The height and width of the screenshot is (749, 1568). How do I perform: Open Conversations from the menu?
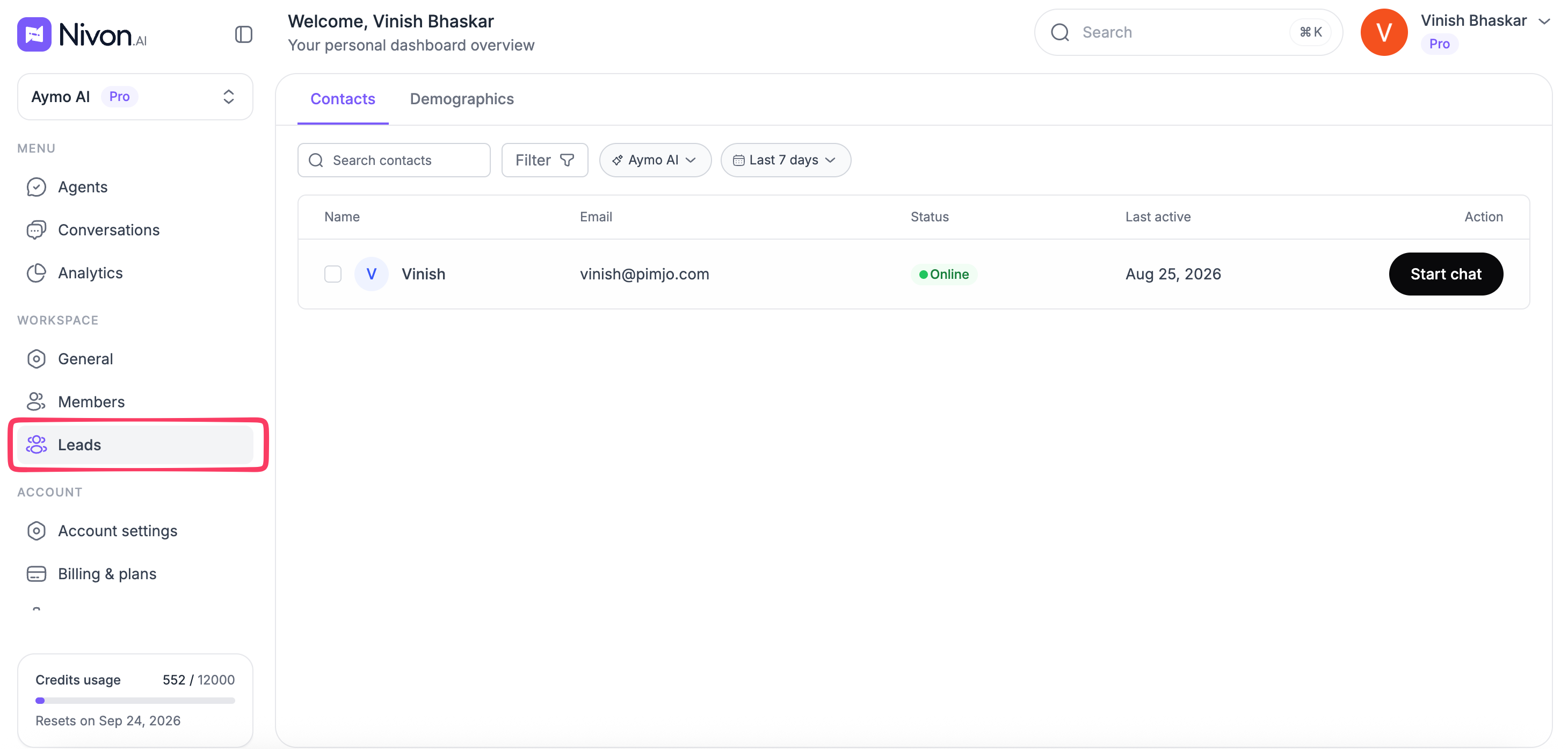point(135,230)
